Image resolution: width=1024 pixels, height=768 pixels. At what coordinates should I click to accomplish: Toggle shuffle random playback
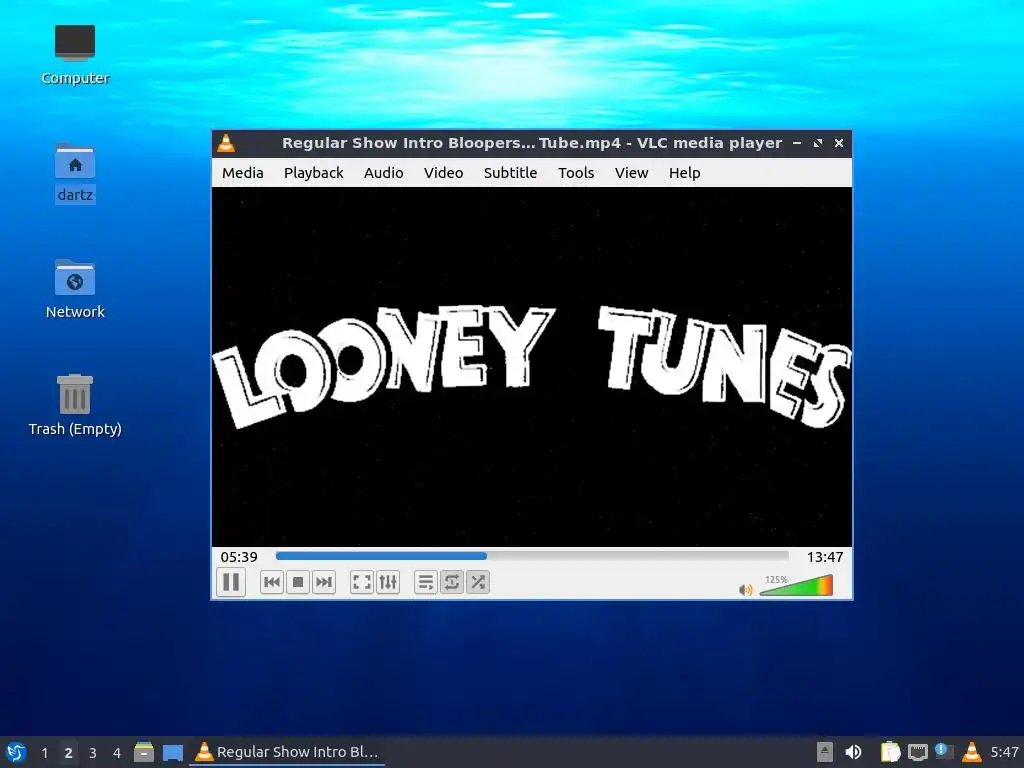(477, 582)
